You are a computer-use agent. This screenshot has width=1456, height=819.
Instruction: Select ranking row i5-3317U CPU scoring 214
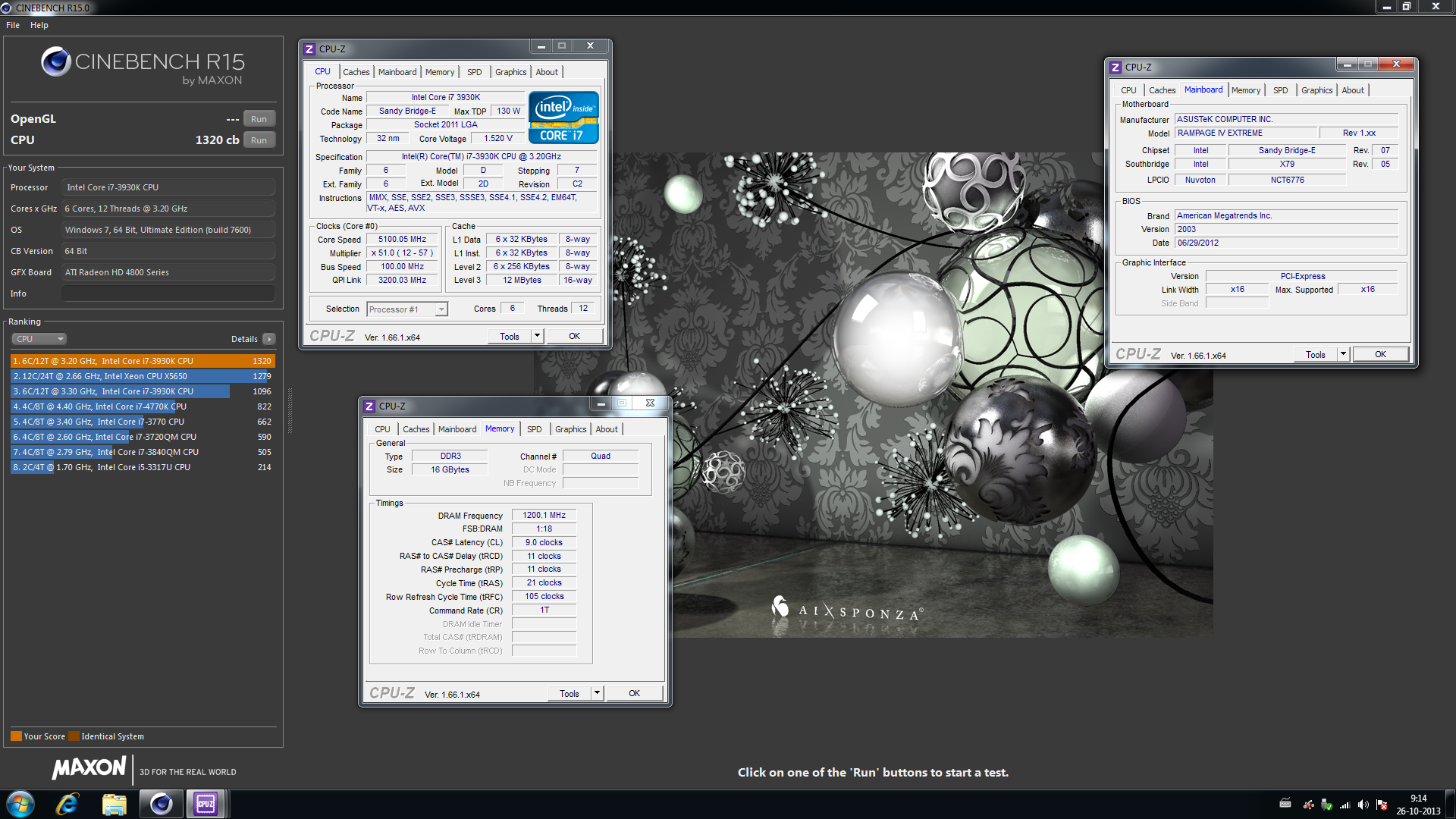coord(143,467)
